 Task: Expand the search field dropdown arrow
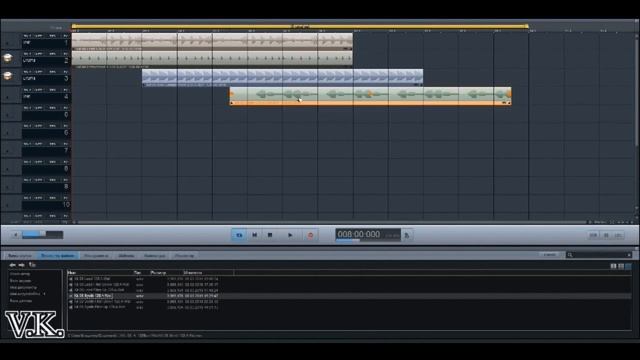click(x=629, y=255)
